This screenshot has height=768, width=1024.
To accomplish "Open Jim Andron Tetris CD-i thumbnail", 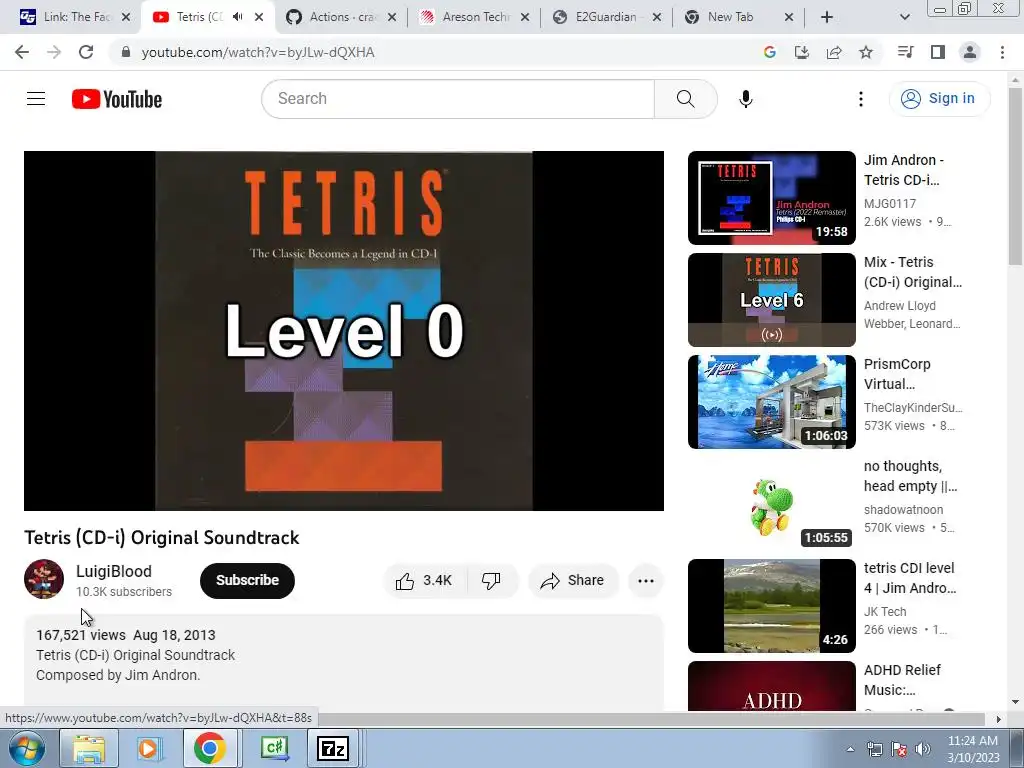I will tap(772, 198).
